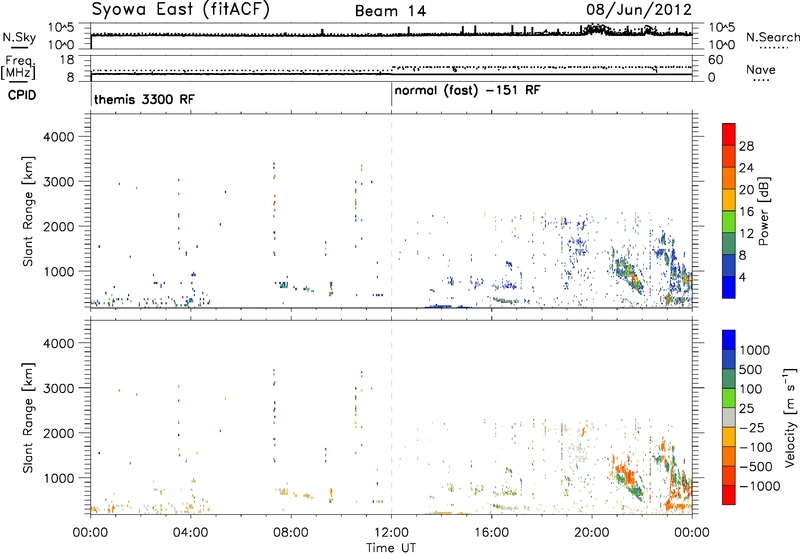Pick the light green segment of the Power color bar

729,222
